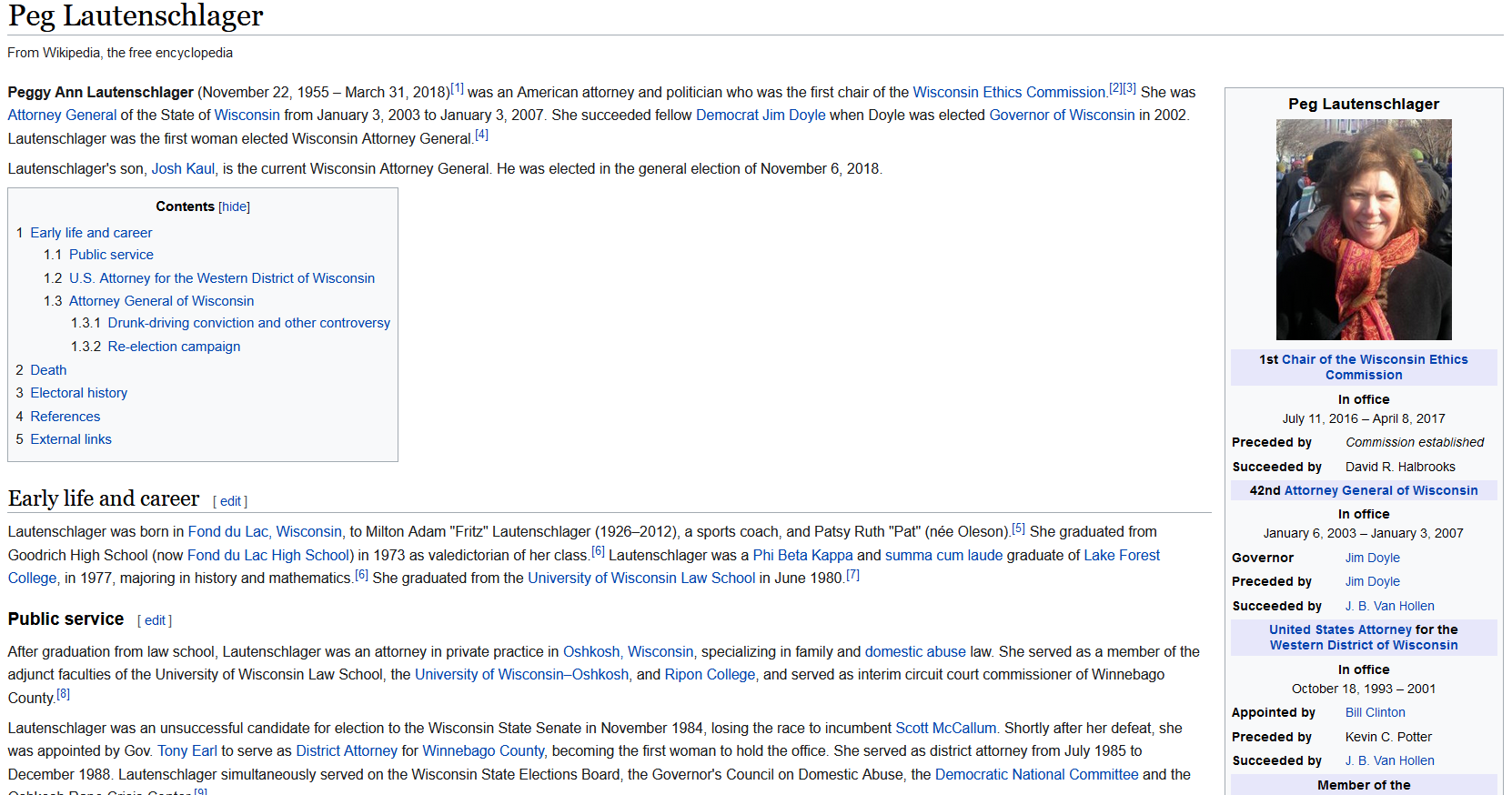Go to 'Public service' contents entry

coord(111,255)
